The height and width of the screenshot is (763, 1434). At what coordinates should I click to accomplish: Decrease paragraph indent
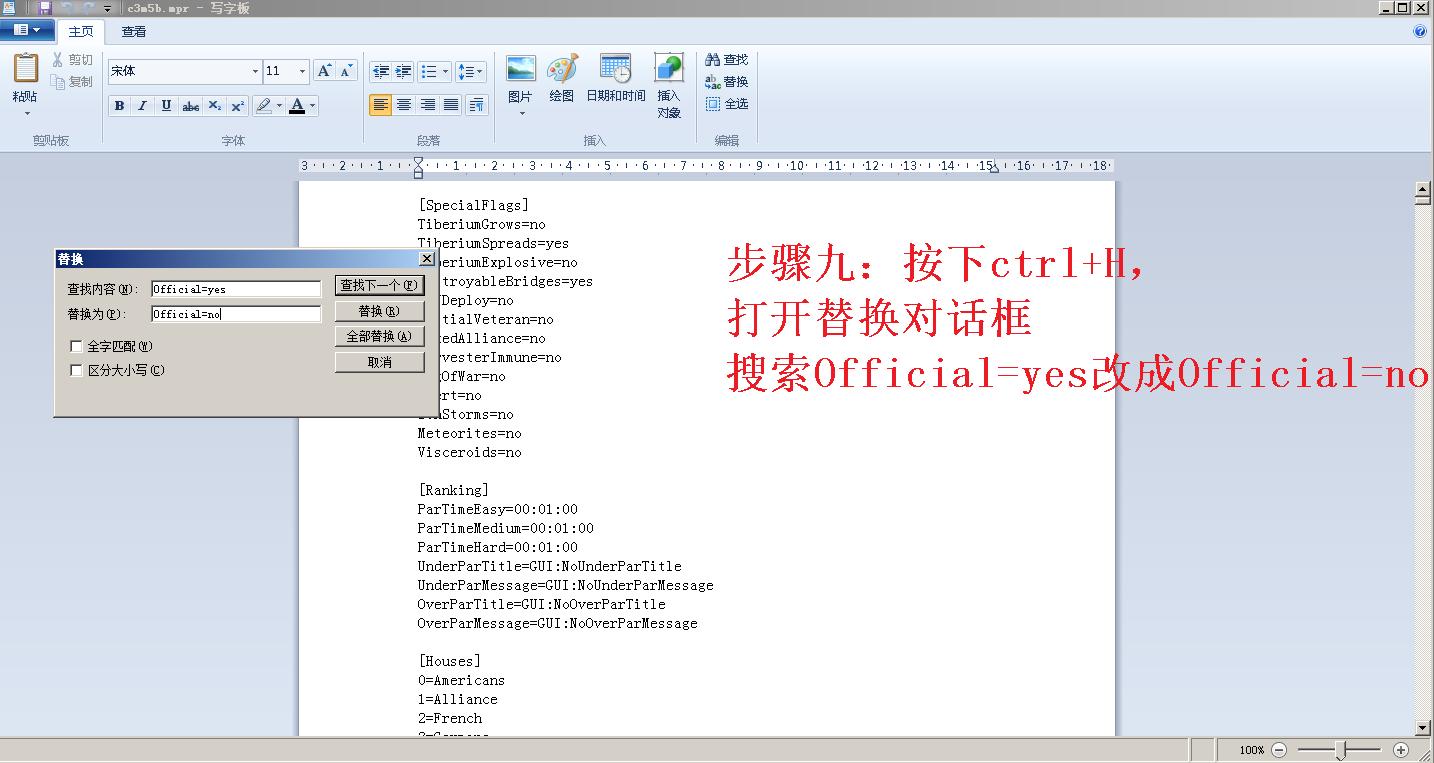tap(380, 72)
